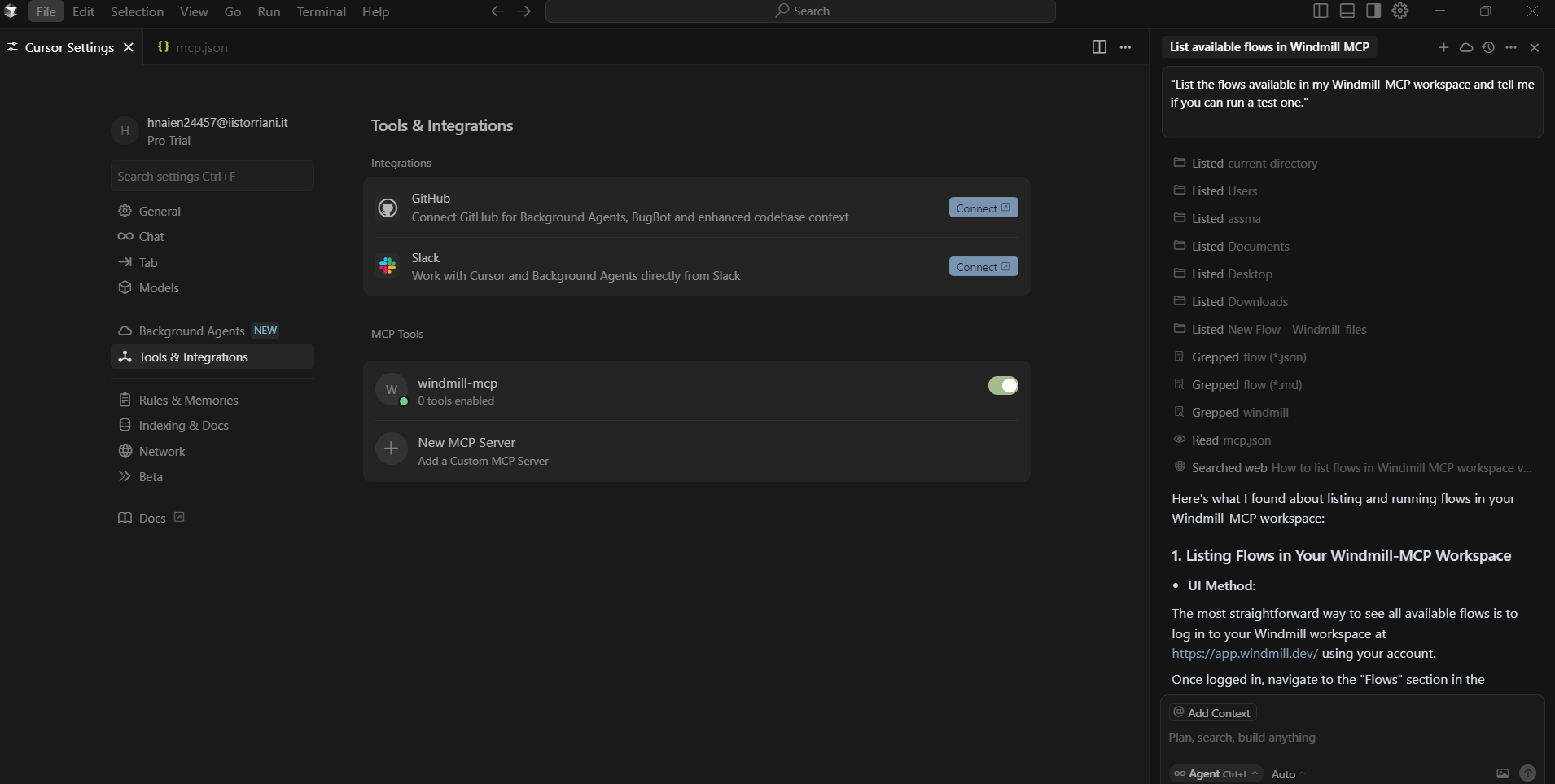Viewport: 1555px width, 784px height.
Task: Focus the Search settings field
Action: [212, 176]
